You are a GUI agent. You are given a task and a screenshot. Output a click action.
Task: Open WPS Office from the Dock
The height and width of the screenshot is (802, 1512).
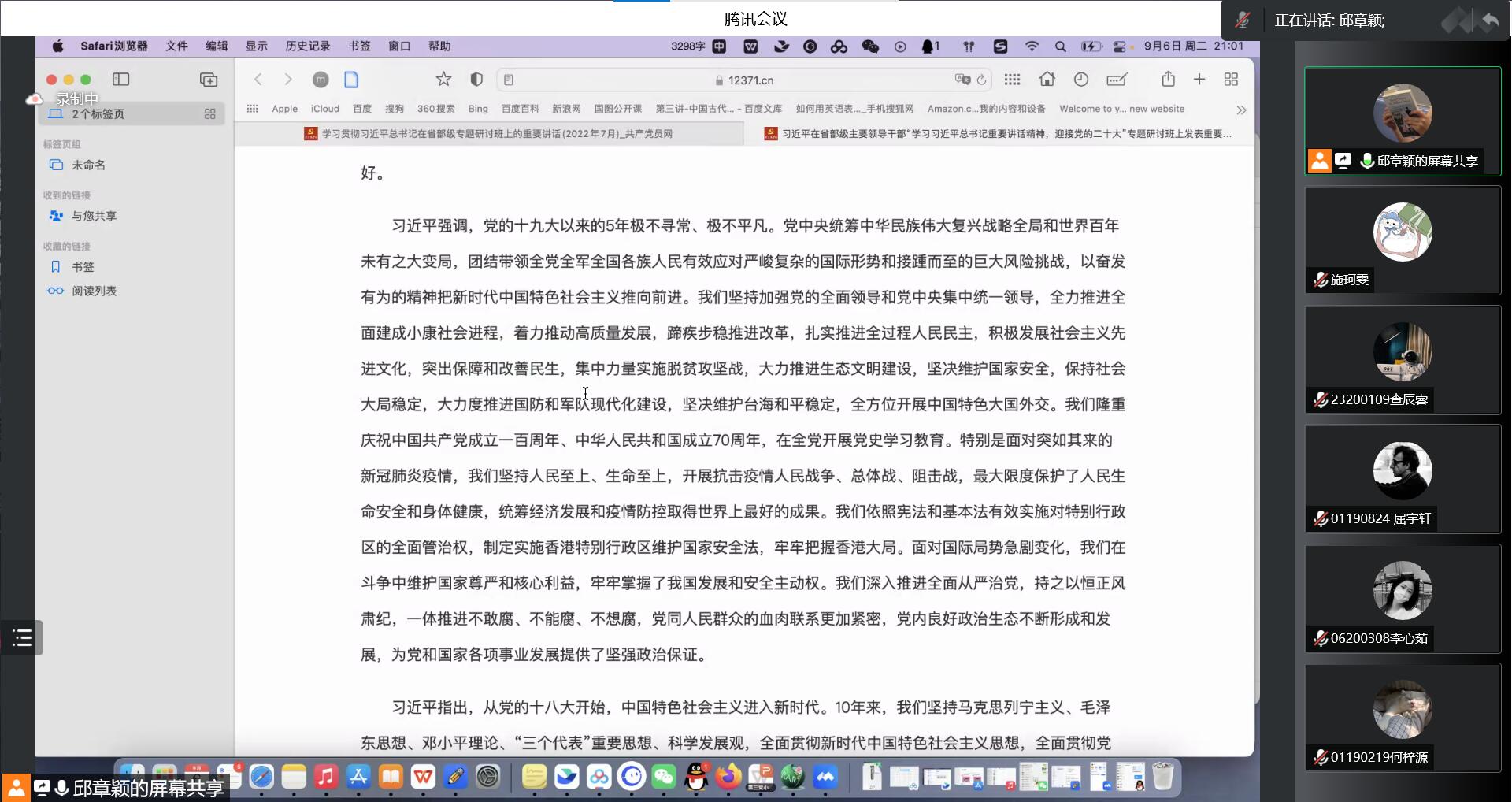point(423,778)
